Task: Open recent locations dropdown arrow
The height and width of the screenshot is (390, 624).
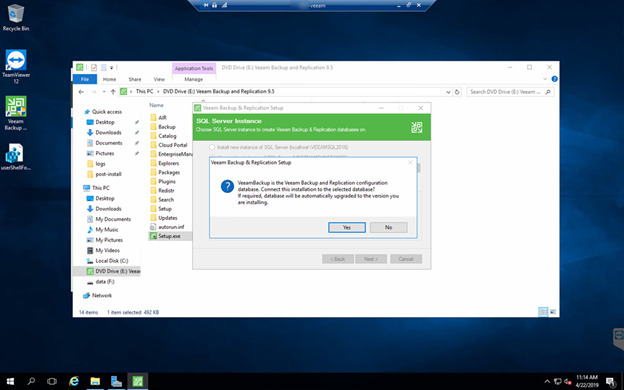Action: click(104, 92)
